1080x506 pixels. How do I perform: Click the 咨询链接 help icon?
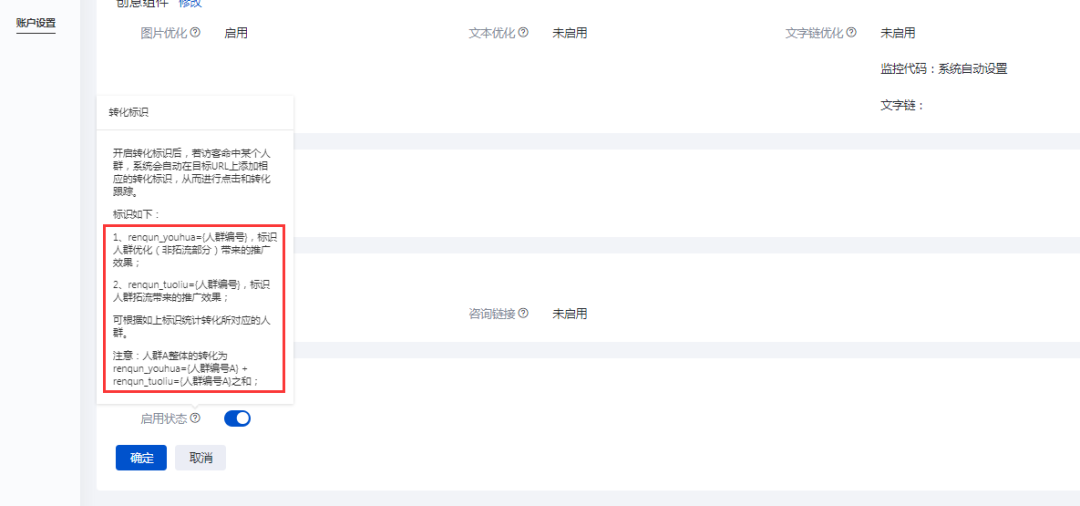pyautogui.click(x=523, y=313)
